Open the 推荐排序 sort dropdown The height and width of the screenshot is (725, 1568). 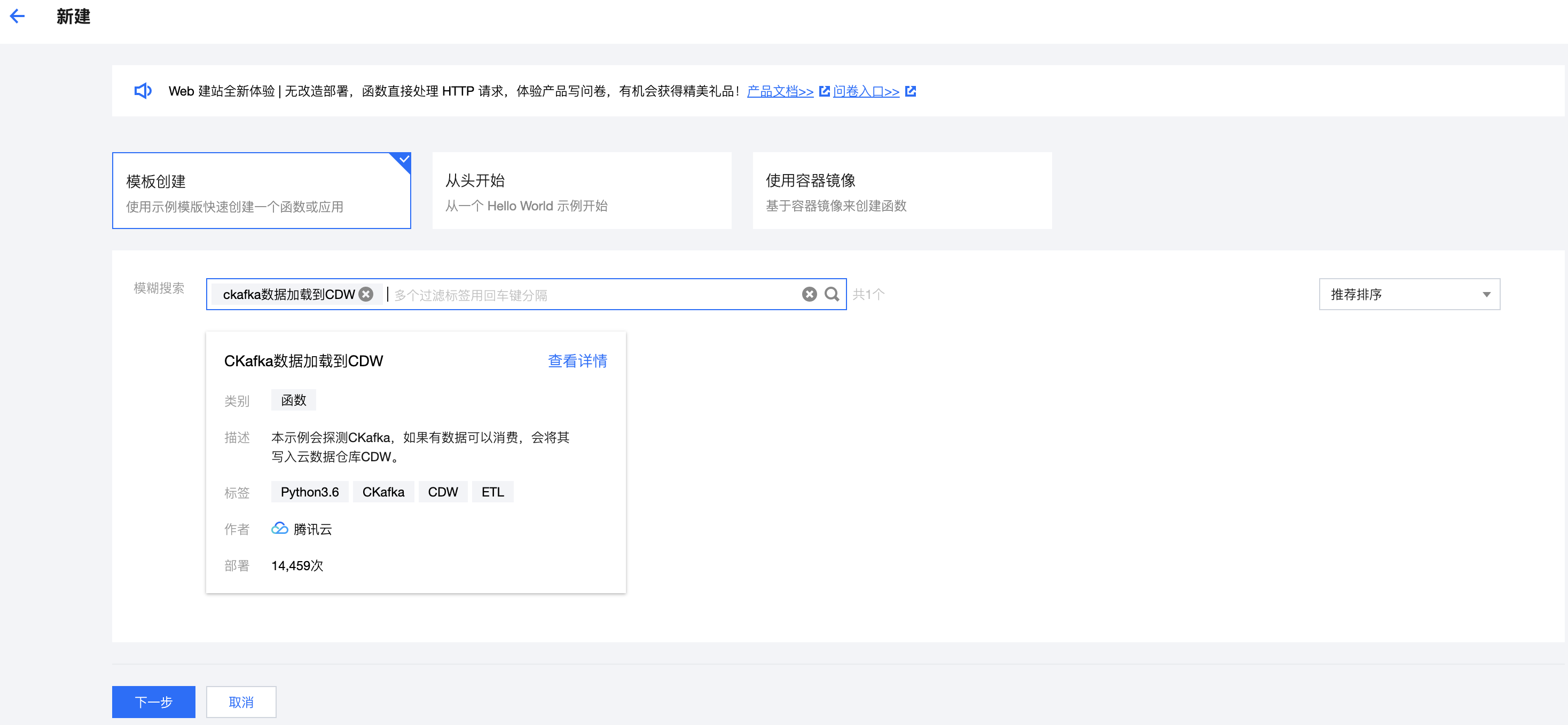pos(1409,295)
